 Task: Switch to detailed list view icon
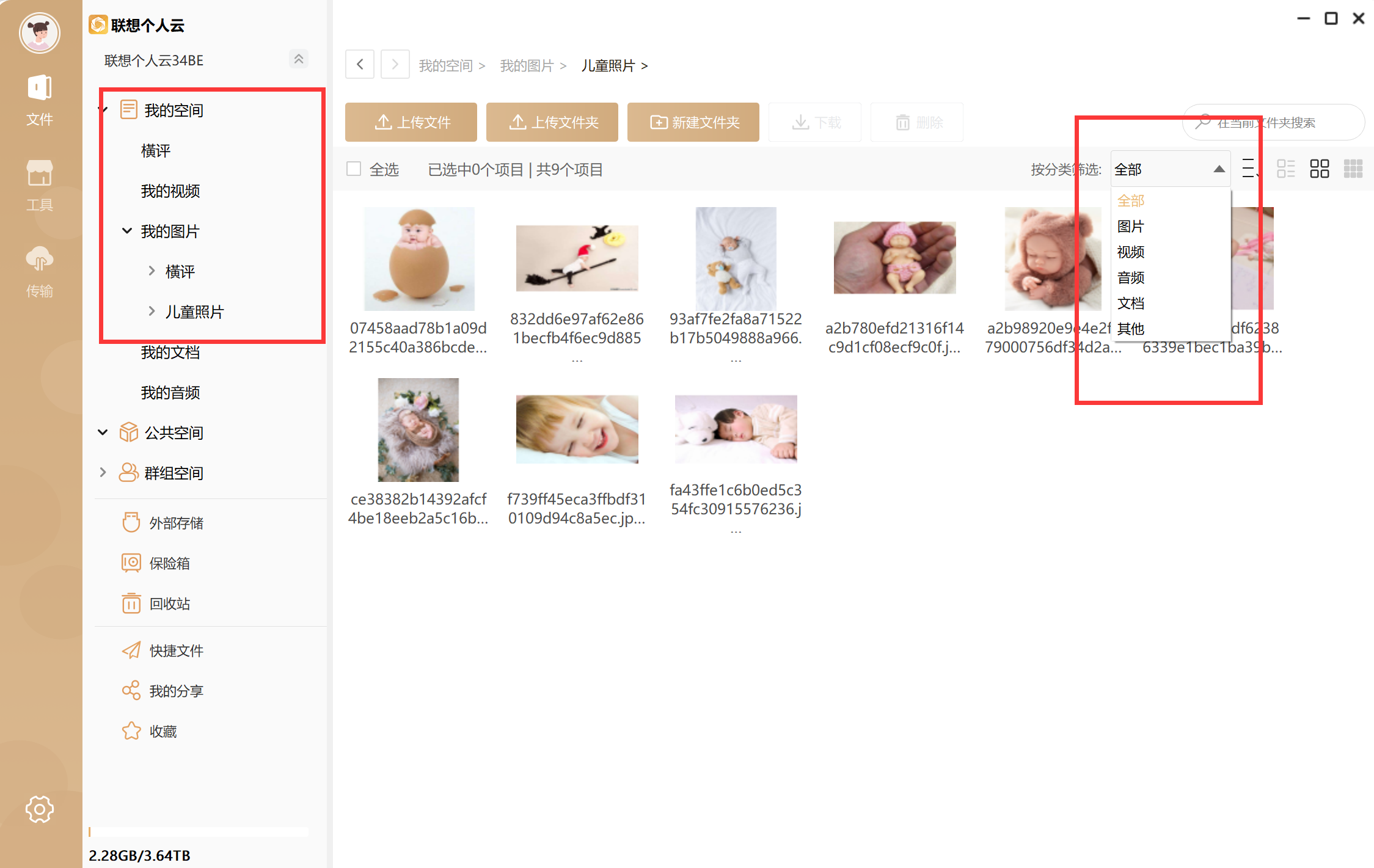pyautogui.click(x=1285, y=169)
